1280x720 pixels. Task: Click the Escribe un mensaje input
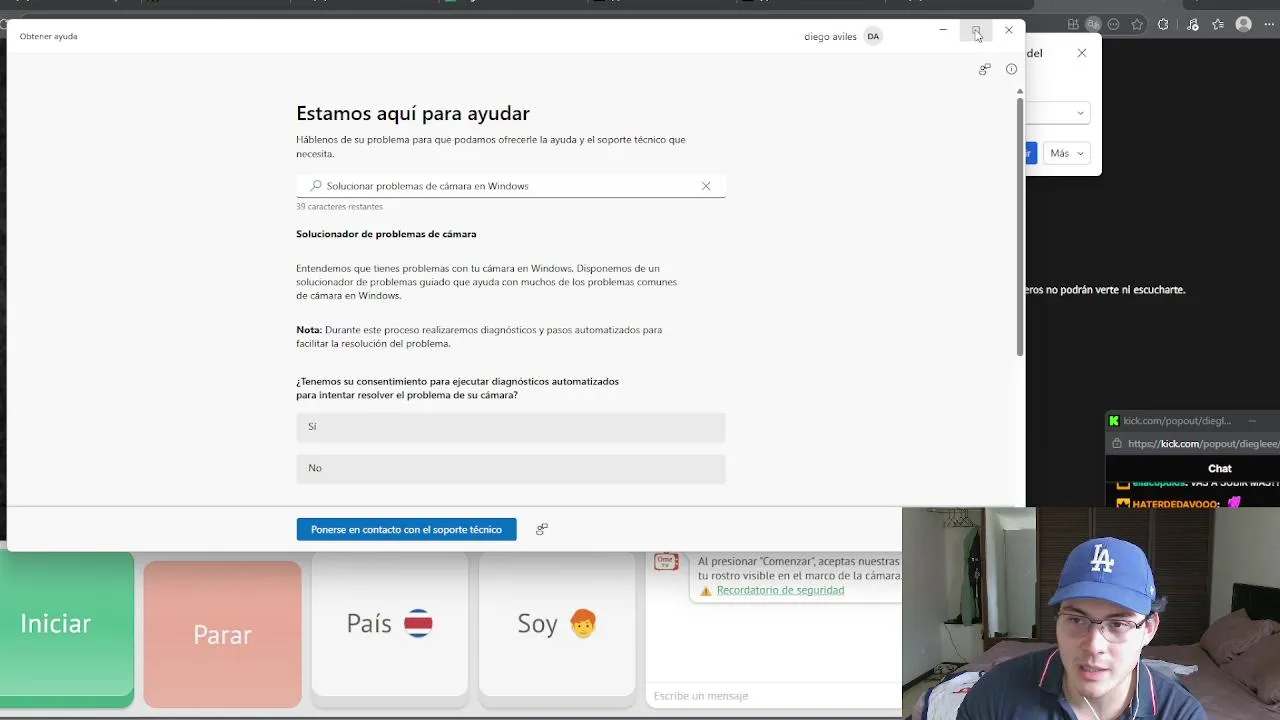pyautogui.click(x=775, y=696)
